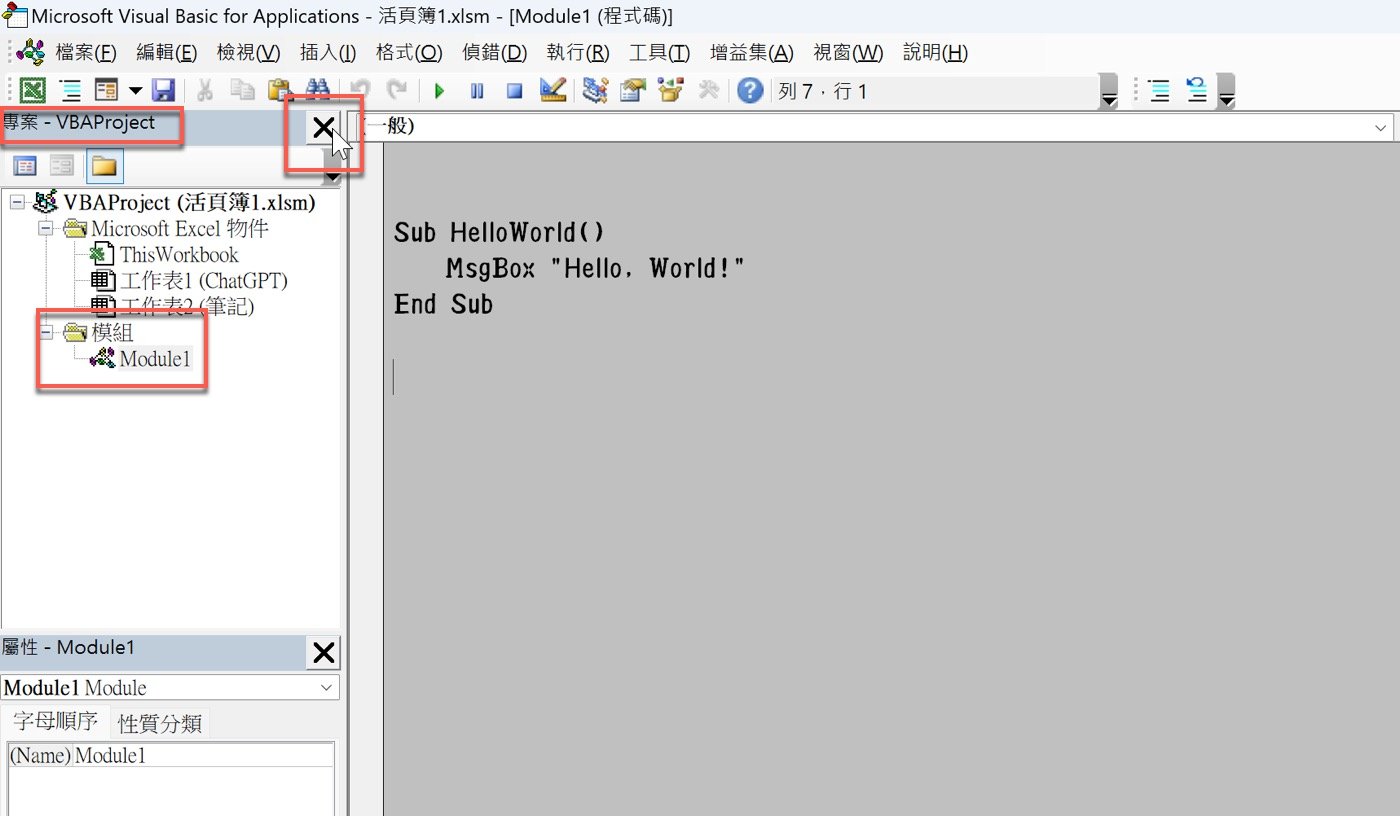Viewport: 1400px width, 816px height.
Task: Open the 說明(H) menu
Action: 935,52
